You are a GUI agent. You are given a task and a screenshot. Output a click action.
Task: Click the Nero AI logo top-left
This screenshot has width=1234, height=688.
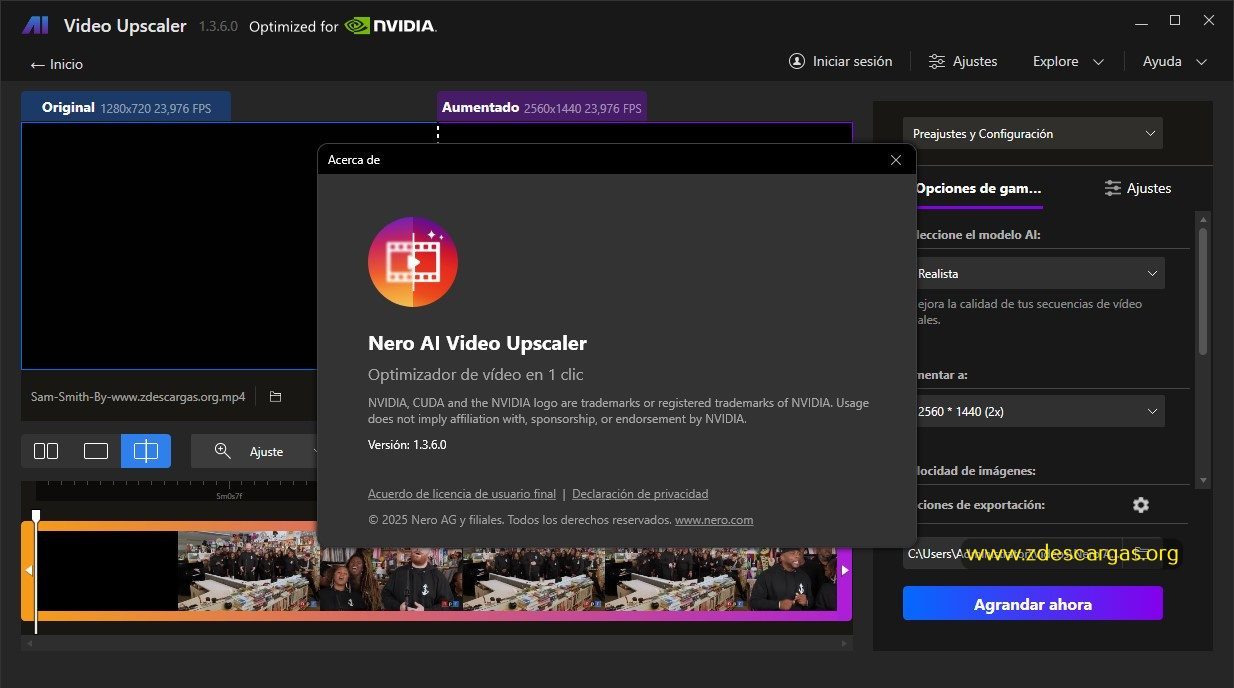(35, 26)
